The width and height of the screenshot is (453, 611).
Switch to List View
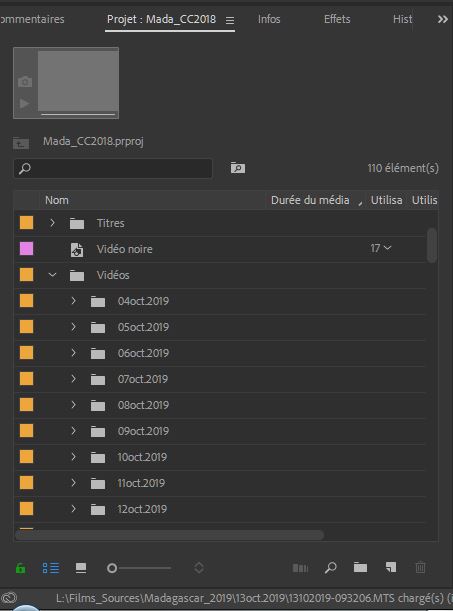coord(51,568)
